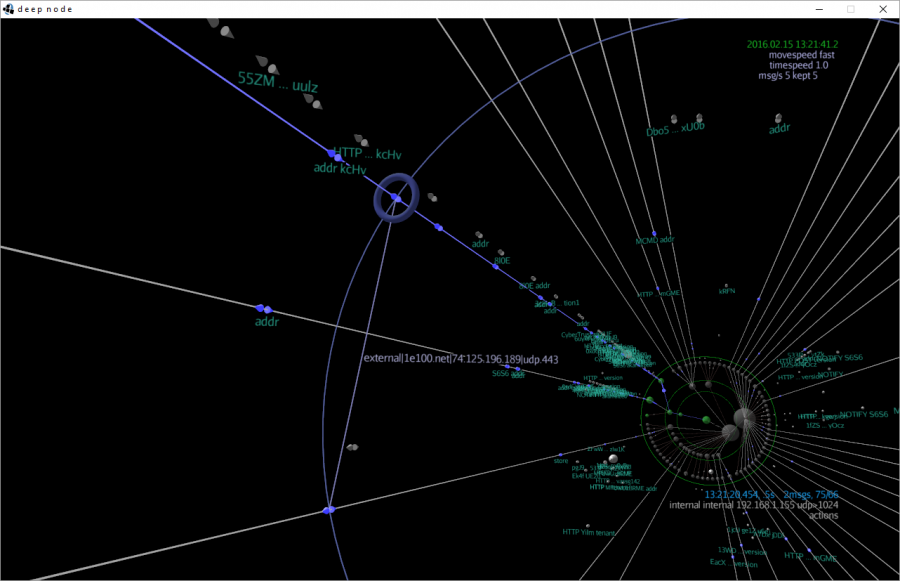Click the 'movespeed fast' status text

coord(802,55)
